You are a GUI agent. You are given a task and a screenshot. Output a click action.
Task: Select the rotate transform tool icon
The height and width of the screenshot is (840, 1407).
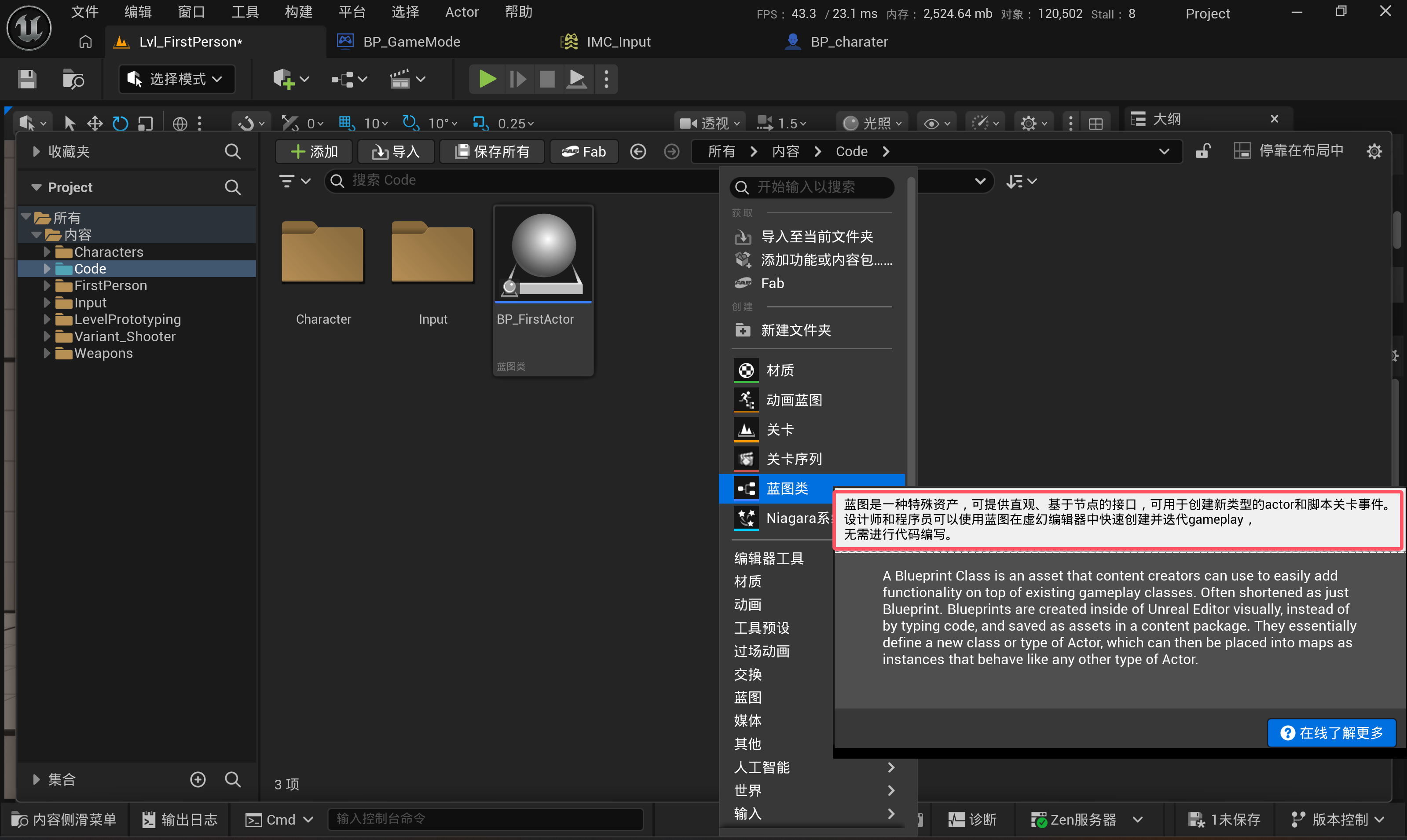pyautogui.click(x=120, y=123)
